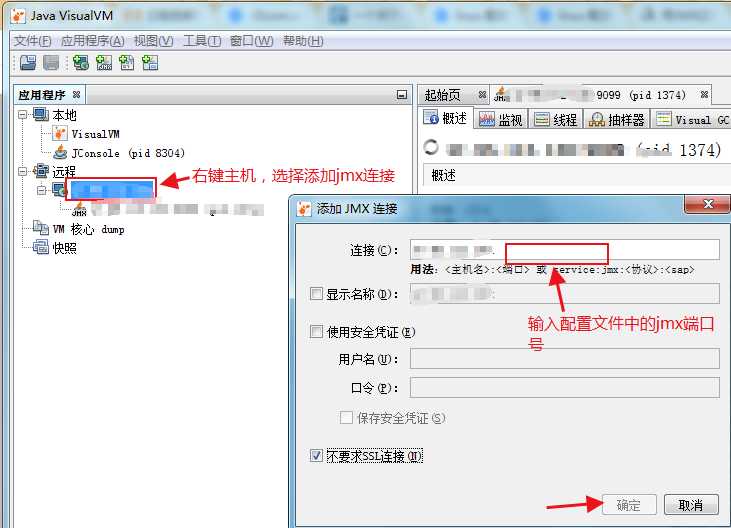
Task: Click Add JMX Connection toolbar icon
Action: pyautogui.click(x=104, y=62)
